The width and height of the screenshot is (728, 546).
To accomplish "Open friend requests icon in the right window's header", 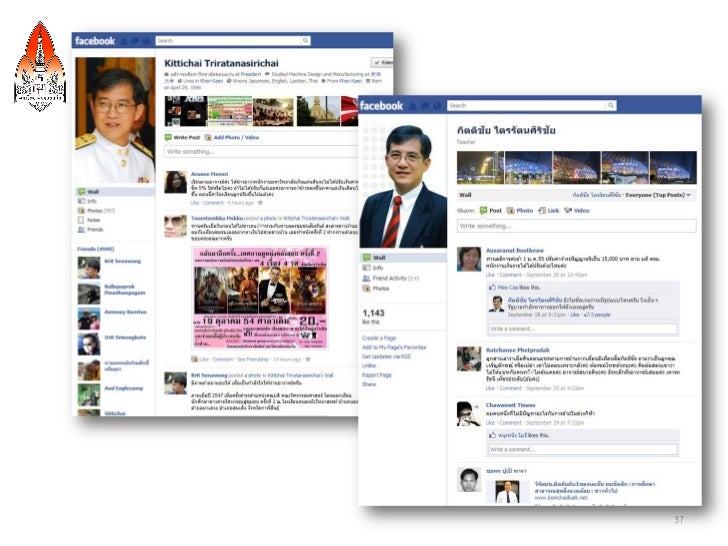I will [413, 106].
